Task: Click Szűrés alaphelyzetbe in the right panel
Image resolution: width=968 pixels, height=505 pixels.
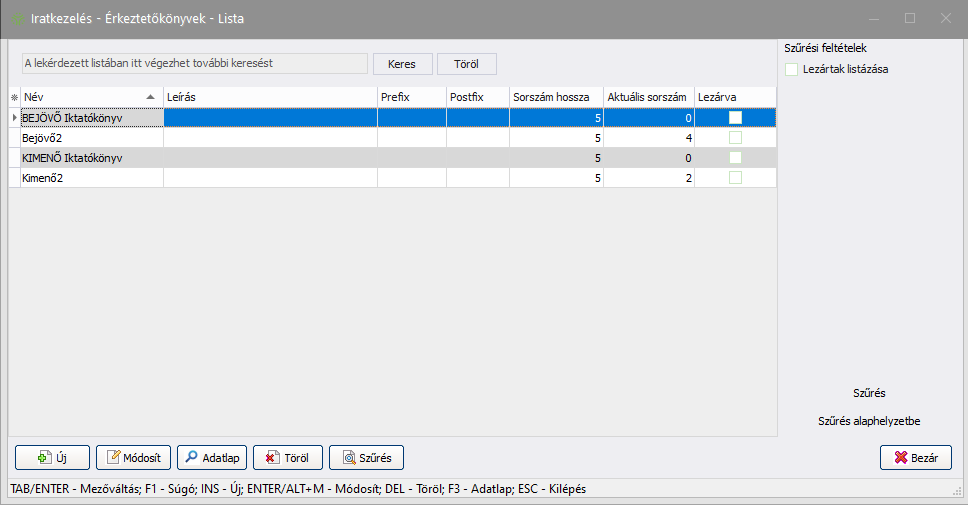Action: tap(868, 421)
